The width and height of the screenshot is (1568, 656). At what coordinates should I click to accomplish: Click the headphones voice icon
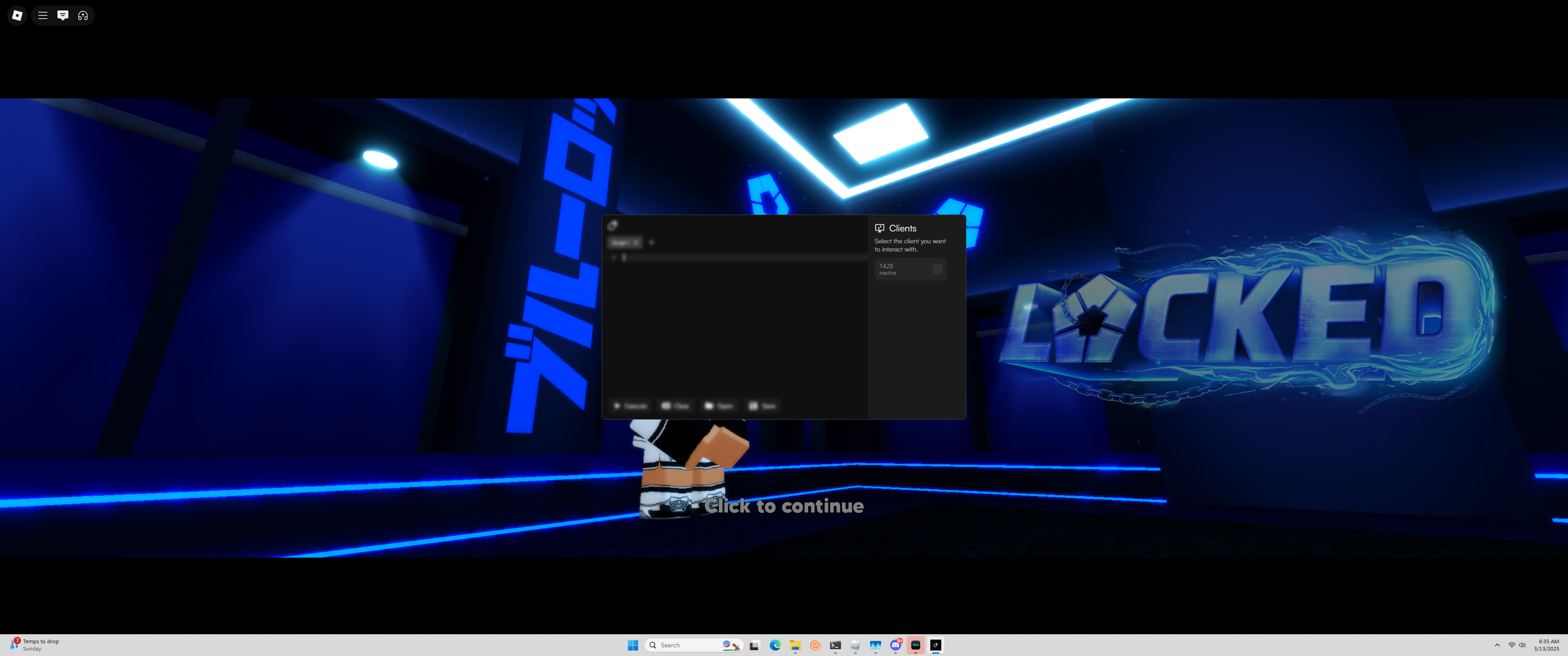[83, 15]
